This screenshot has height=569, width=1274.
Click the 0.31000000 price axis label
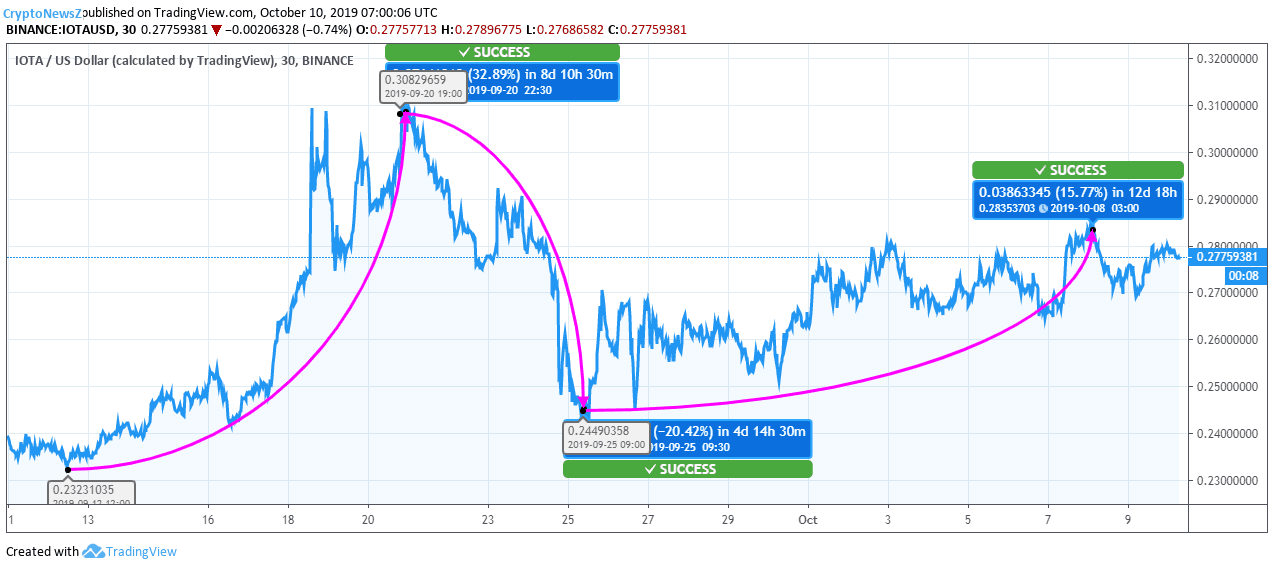[1230, 106]
